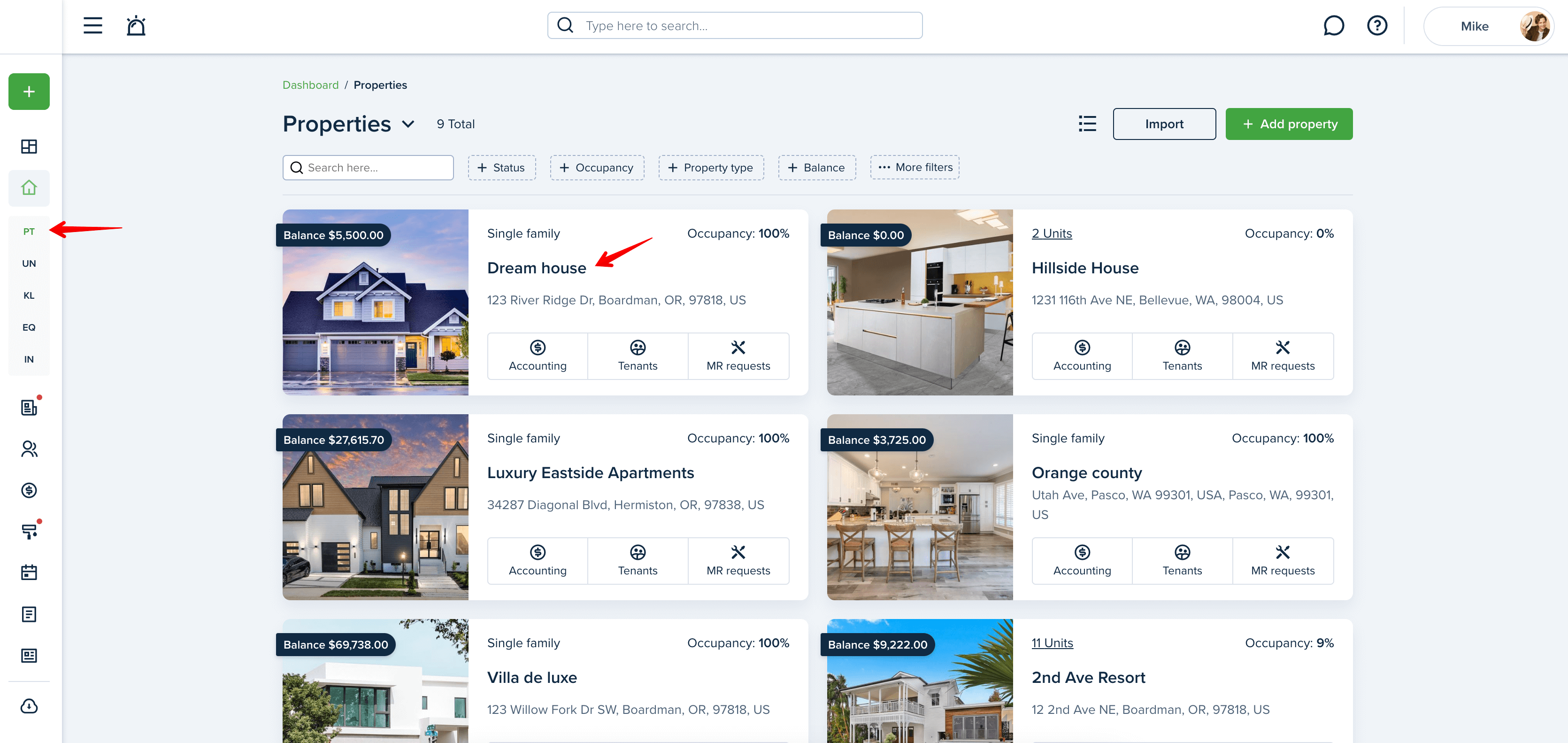Open the hamburger menu
The width and height of the screenshot is (1568, 743).
[x=92, y=25]
